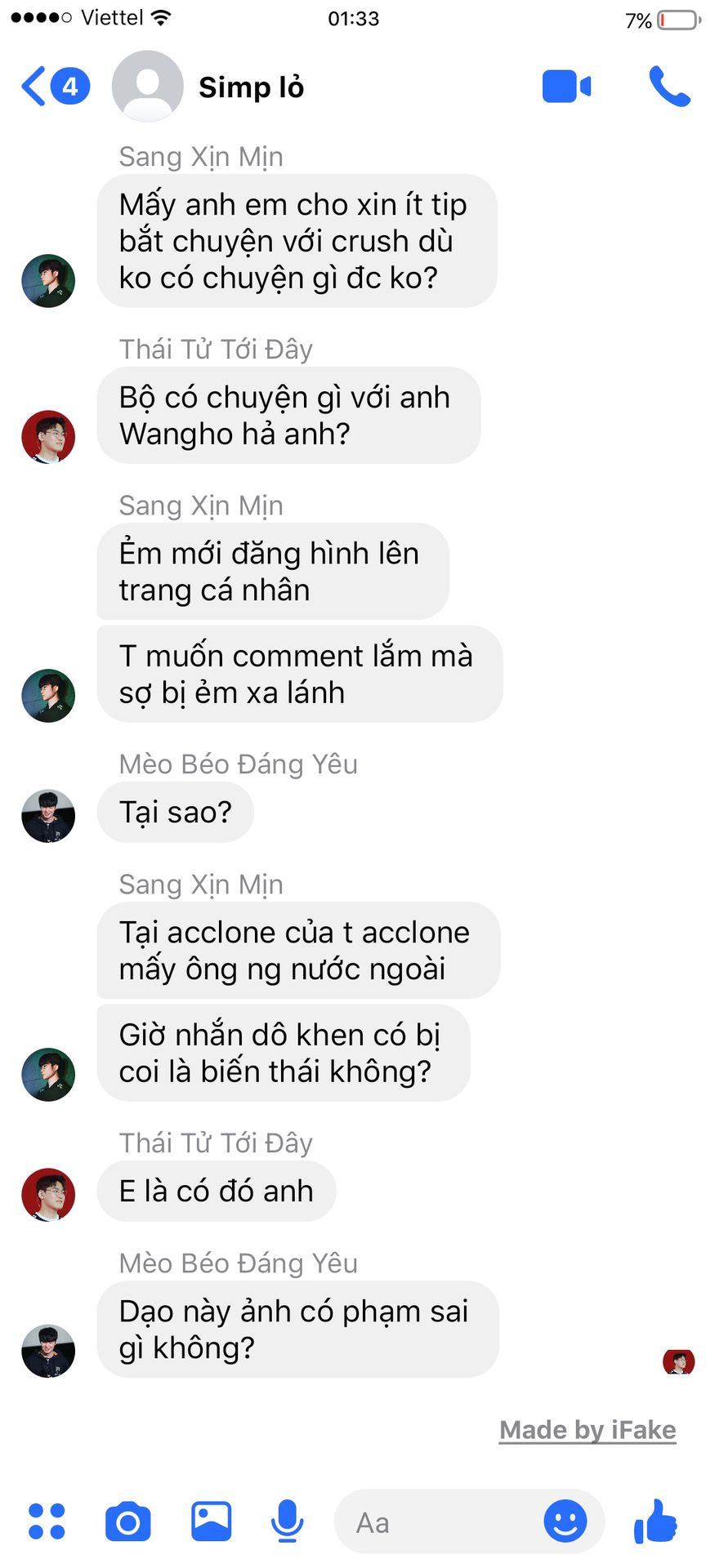
Task: Tap Mèo Béo Đáng Yêu's avatar beside "Tại sao?"
Action: tap(48, 816)
